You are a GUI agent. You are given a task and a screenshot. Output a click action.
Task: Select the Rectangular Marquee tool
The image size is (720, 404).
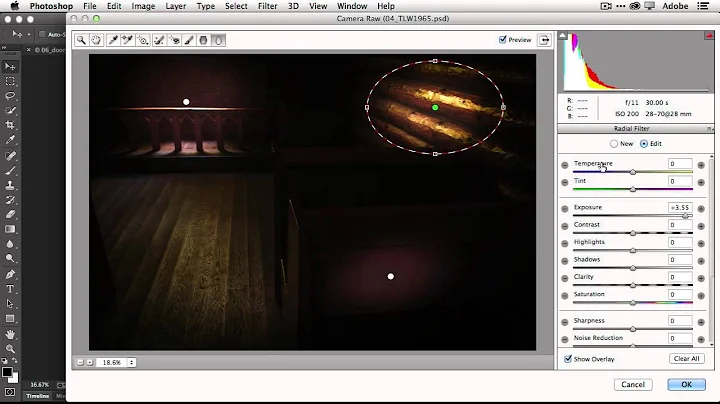(10, 81)
